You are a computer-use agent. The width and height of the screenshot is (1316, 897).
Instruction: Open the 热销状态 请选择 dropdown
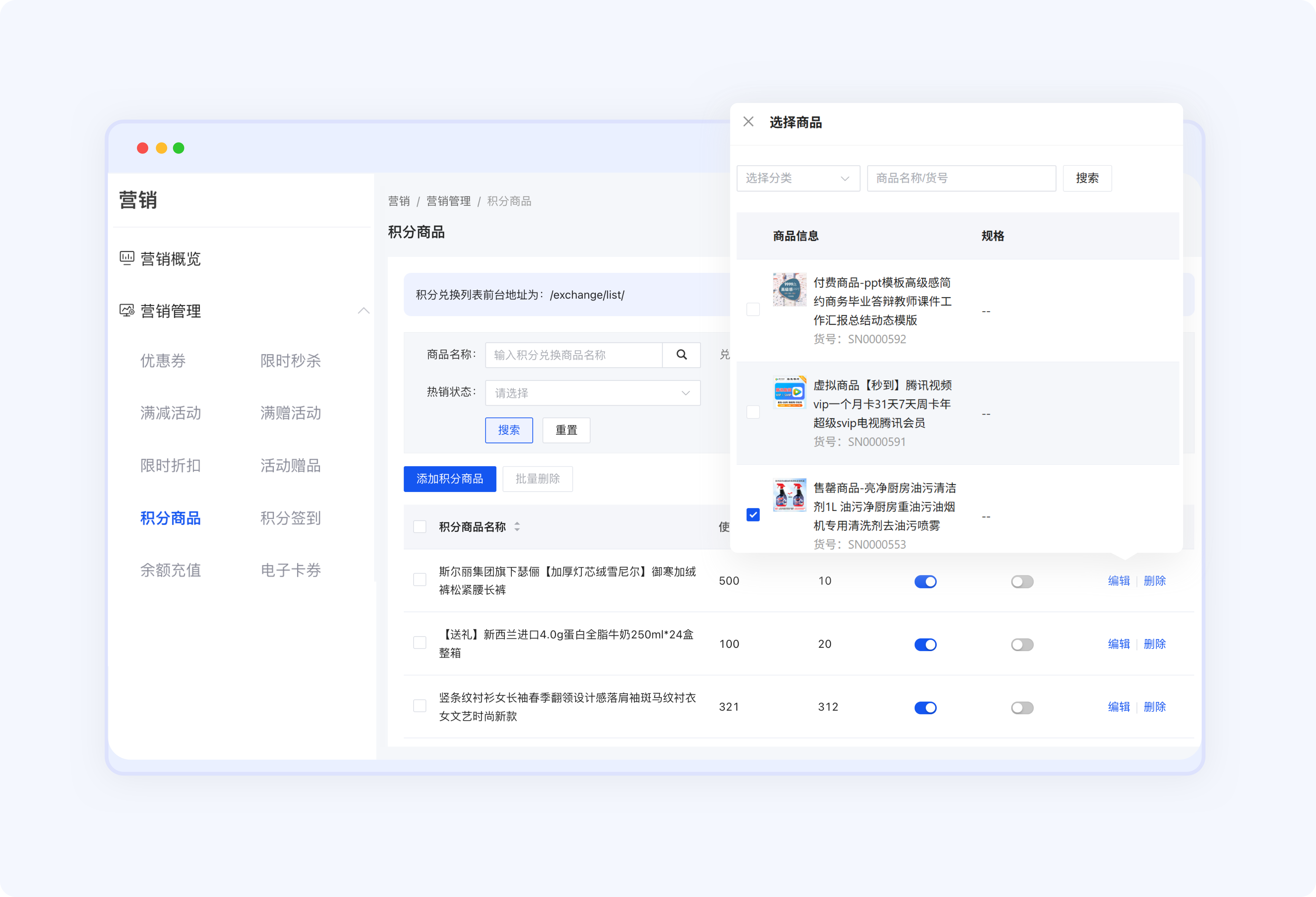[x=592, y=392]
